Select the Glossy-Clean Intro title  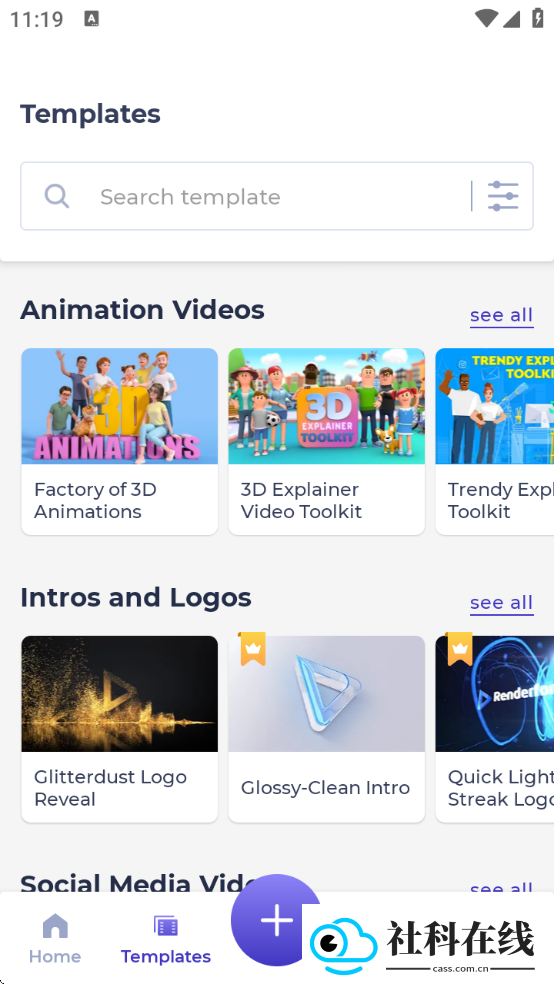click(x=326, y=788)
